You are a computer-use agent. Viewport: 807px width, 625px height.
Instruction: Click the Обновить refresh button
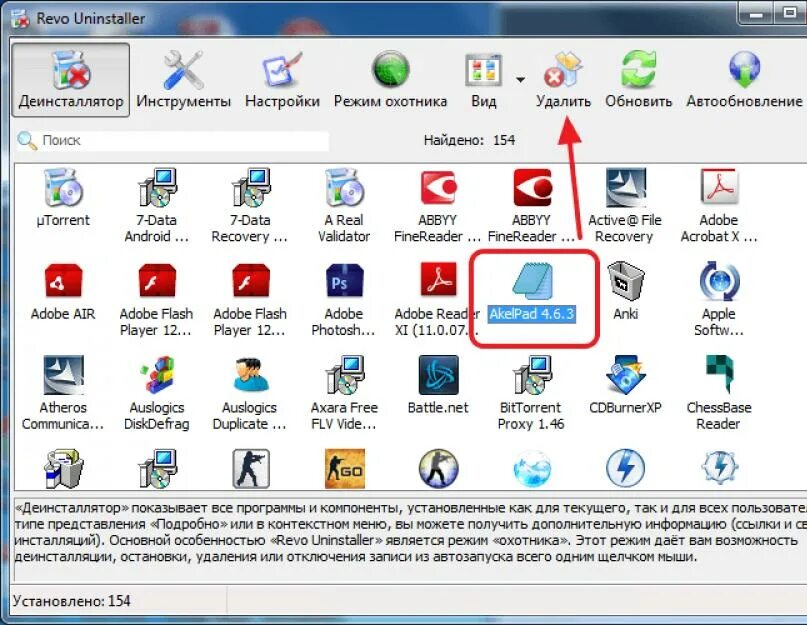click(x=638, y=80)
